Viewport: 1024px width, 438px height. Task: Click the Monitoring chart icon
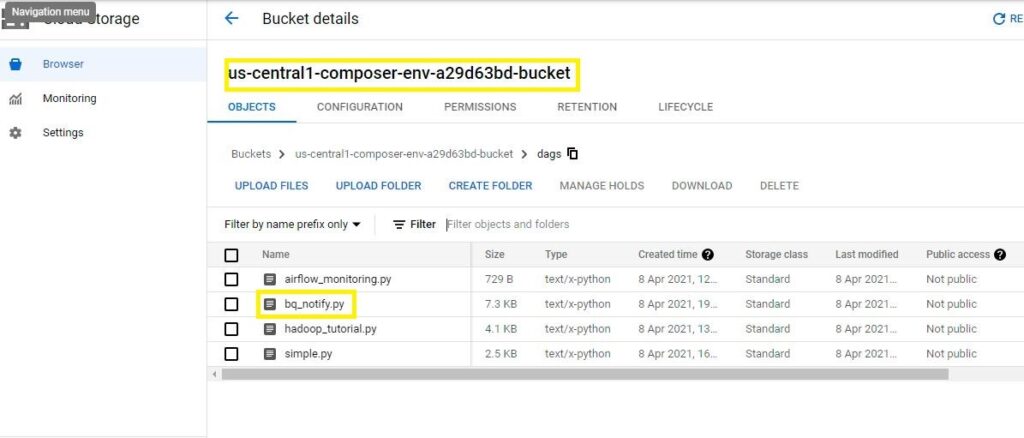click(15, 99)
